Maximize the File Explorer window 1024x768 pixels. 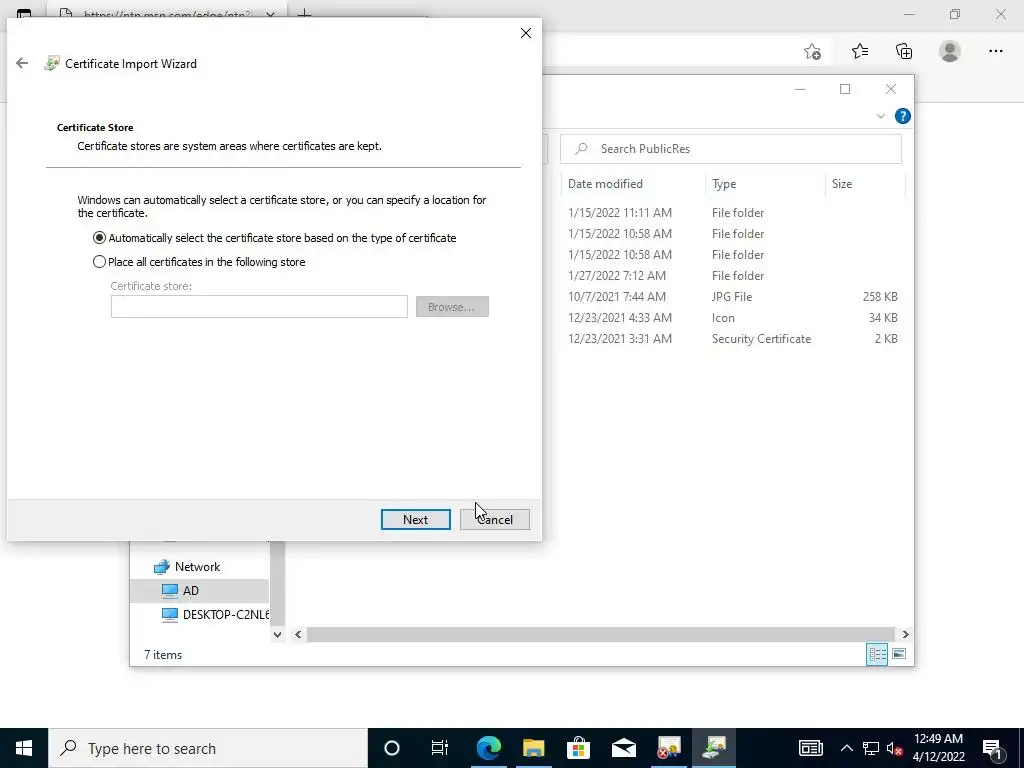[845, 89]
